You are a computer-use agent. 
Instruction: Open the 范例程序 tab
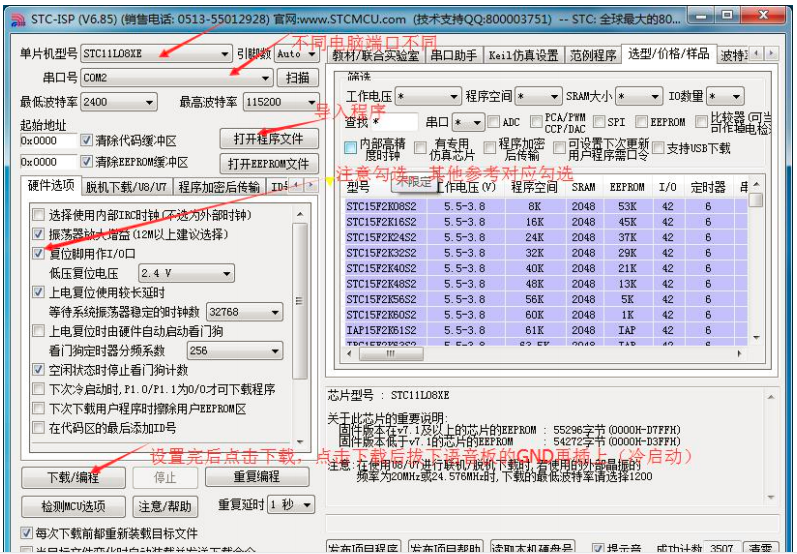[x=593, y=55]
